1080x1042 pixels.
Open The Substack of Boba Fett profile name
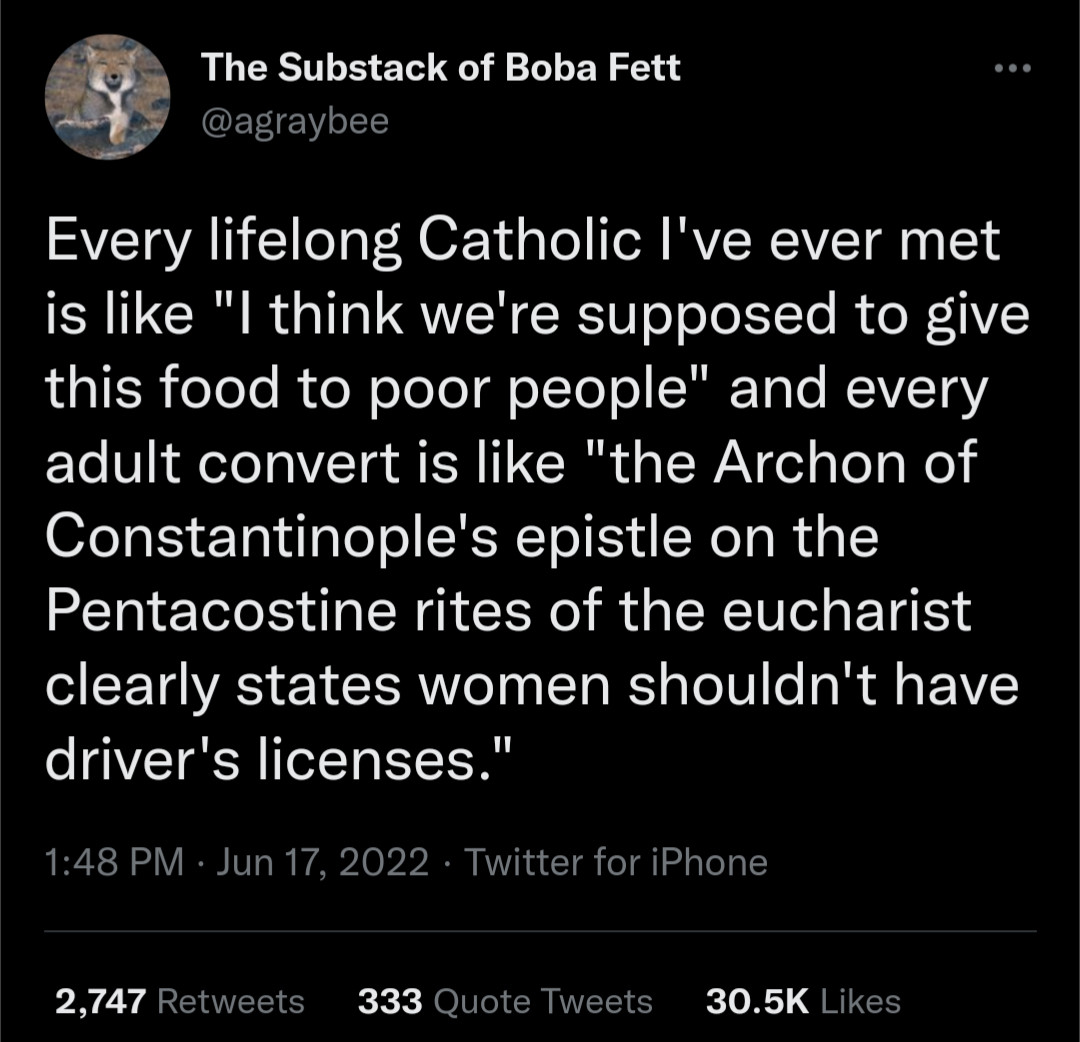click(x=441, y=67)
